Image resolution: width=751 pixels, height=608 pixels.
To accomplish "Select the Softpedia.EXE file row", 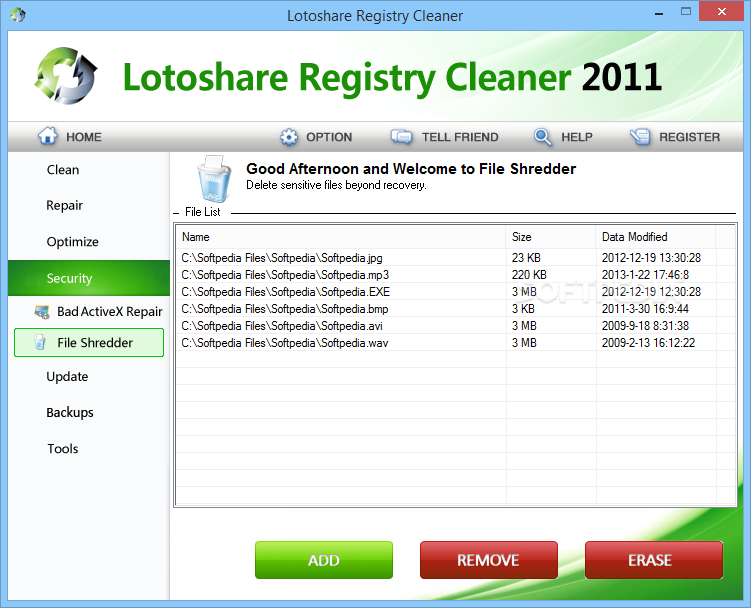I will [x=456, y=292].
